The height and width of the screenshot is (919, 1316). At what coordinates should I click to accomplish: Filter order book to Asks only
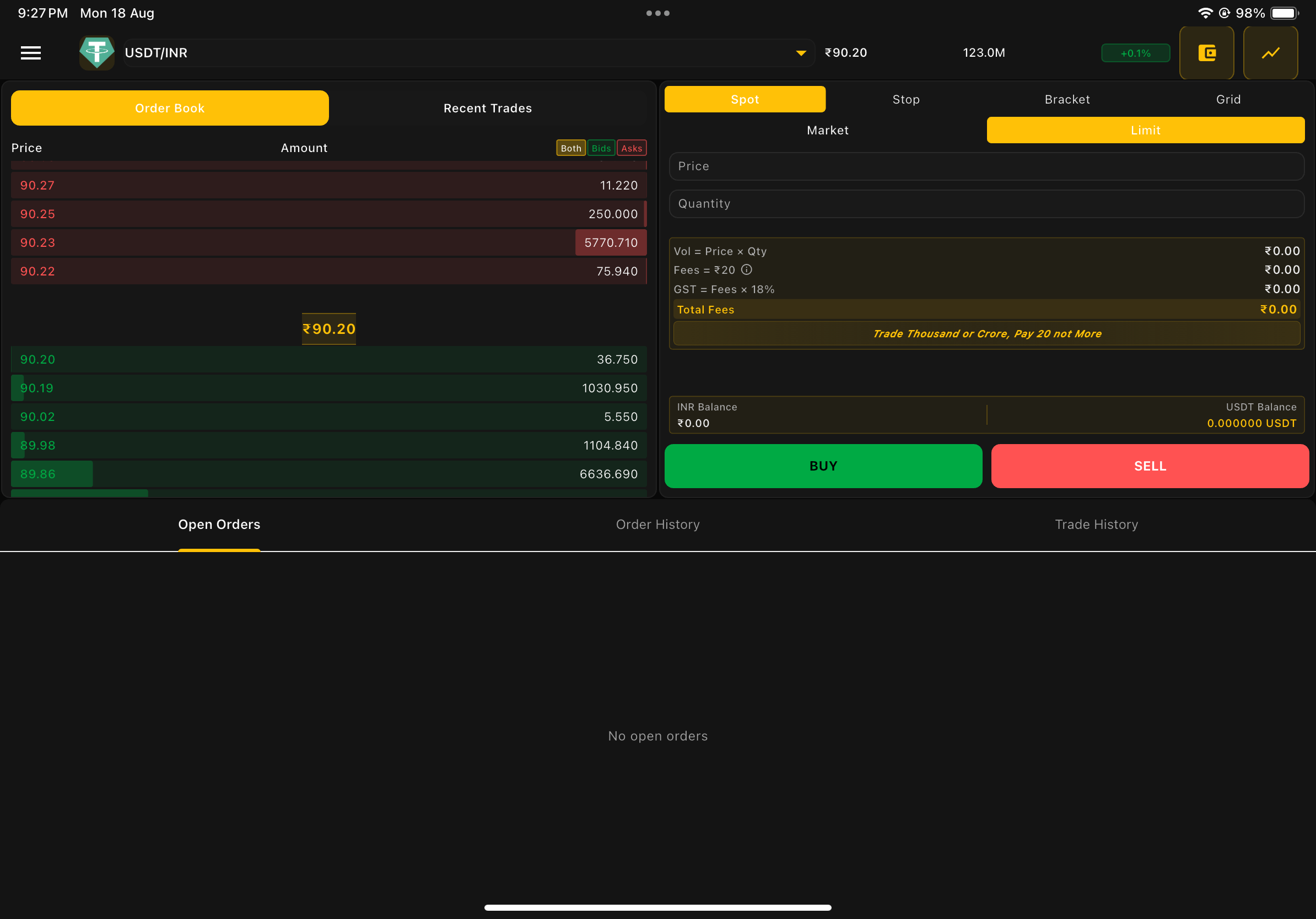pos(631,148)
